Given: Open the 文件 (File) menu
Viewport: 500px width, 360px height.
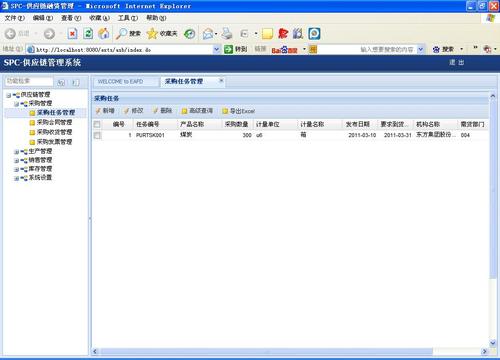Looking at the screenshot, I should coord(14,18).
